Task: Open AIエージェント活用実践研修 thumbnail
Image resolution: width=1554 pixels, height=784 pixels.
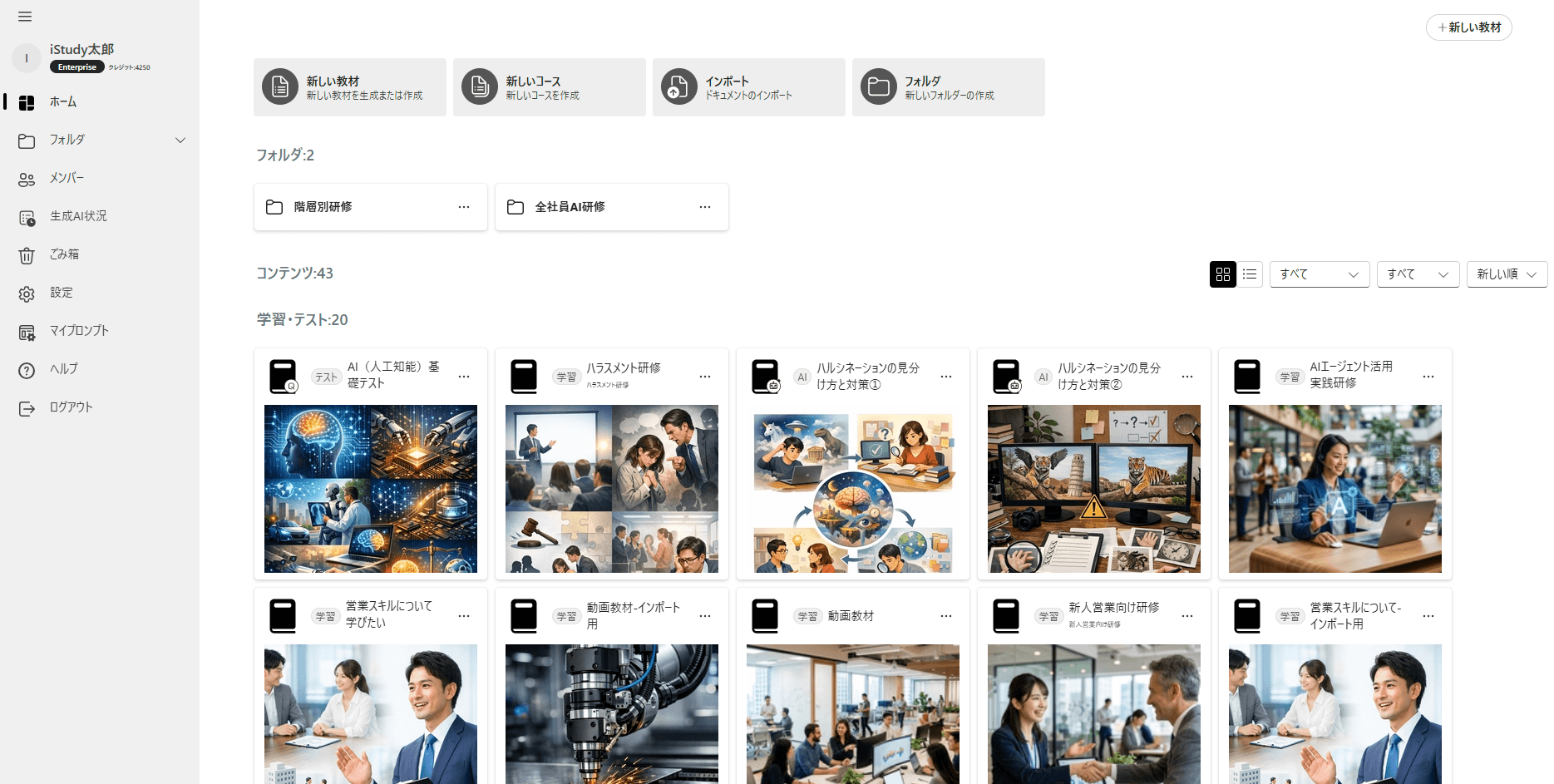Action: [x=1335, y=489]
